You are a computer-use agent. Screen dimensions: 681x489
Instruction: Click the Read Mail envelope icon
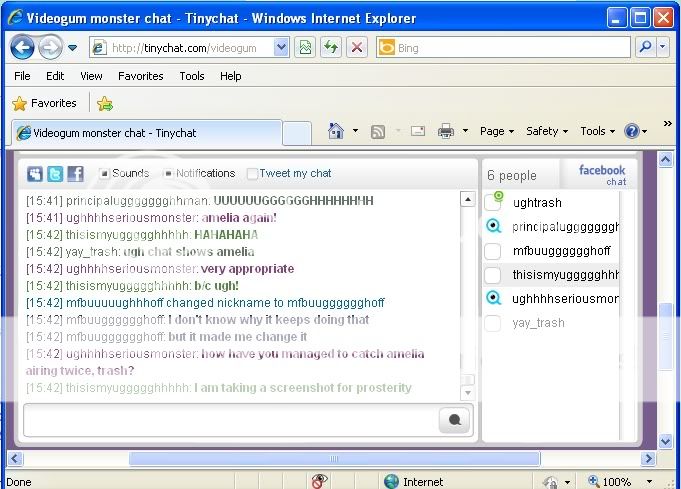tap(418, 131)
